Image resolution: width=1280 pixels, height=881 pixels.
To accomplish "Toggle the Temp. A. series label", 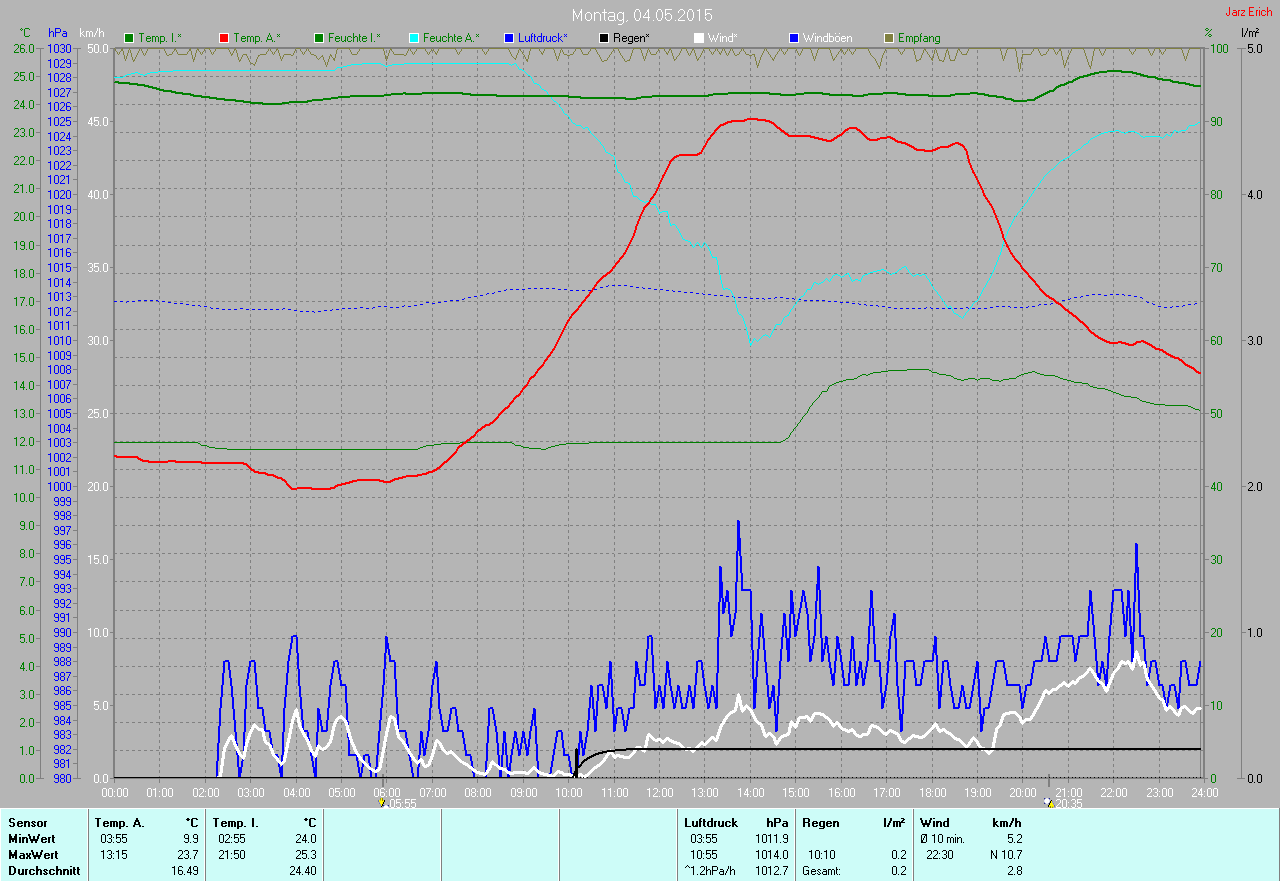I will click(257, 38).
